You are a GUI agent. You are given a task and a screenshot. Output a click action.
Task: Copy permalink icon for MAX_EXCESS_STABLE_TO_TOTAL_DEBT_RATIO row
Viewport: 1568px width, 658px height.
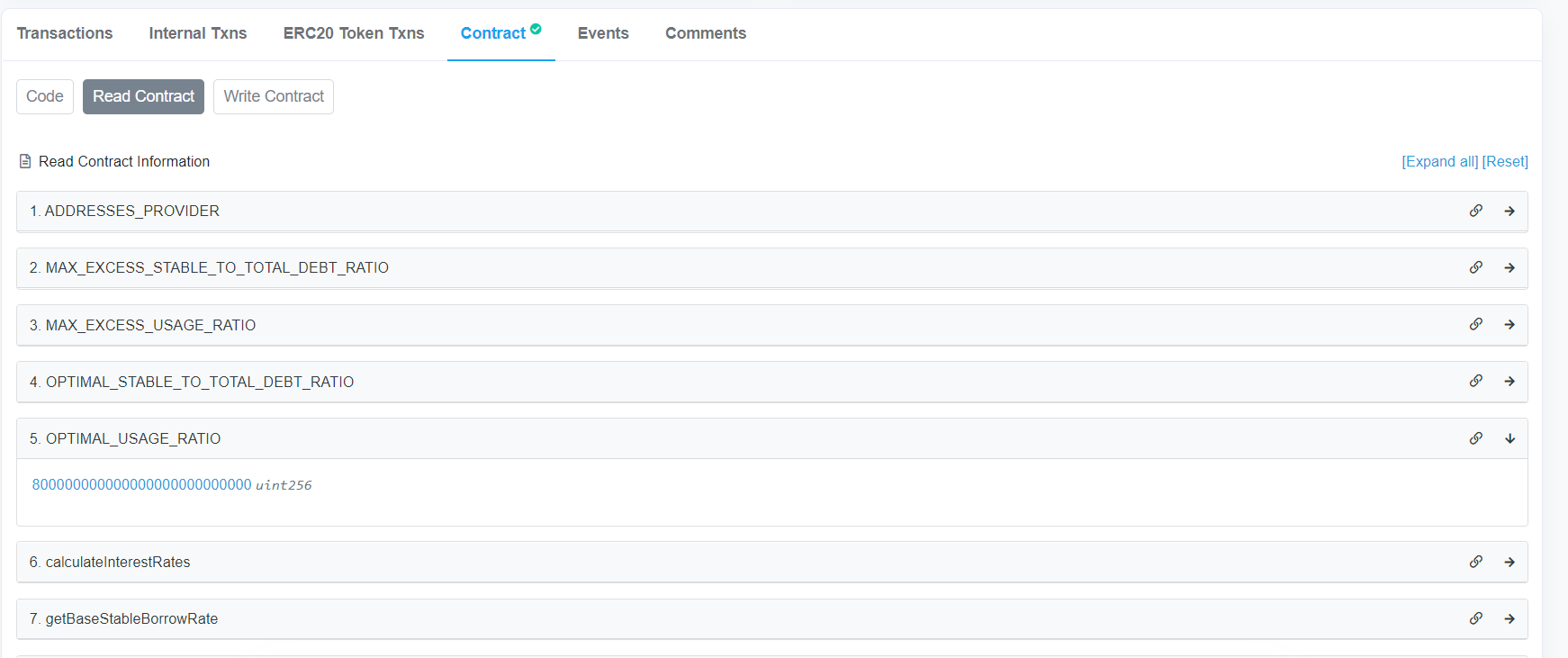point(1476,267)
